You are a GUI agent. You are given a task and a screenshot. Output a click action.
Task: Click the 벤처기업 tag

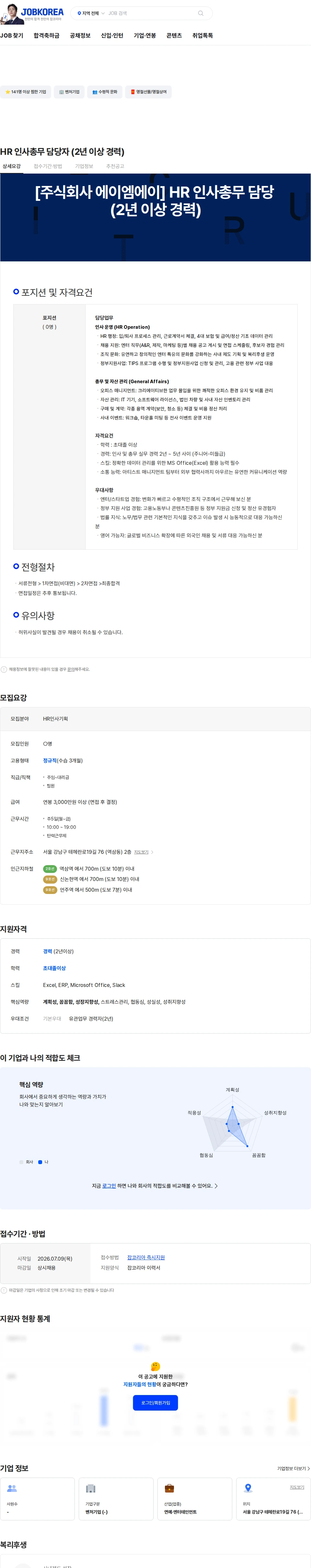69,92
